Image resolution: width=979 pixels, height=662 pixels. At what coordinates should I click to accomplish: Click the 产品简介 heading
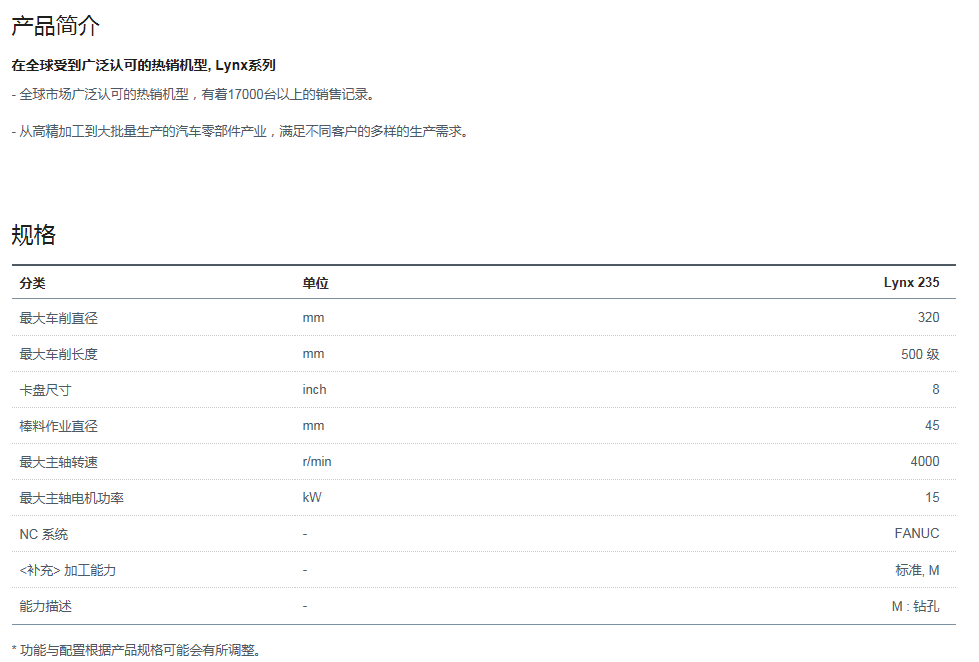56,26
